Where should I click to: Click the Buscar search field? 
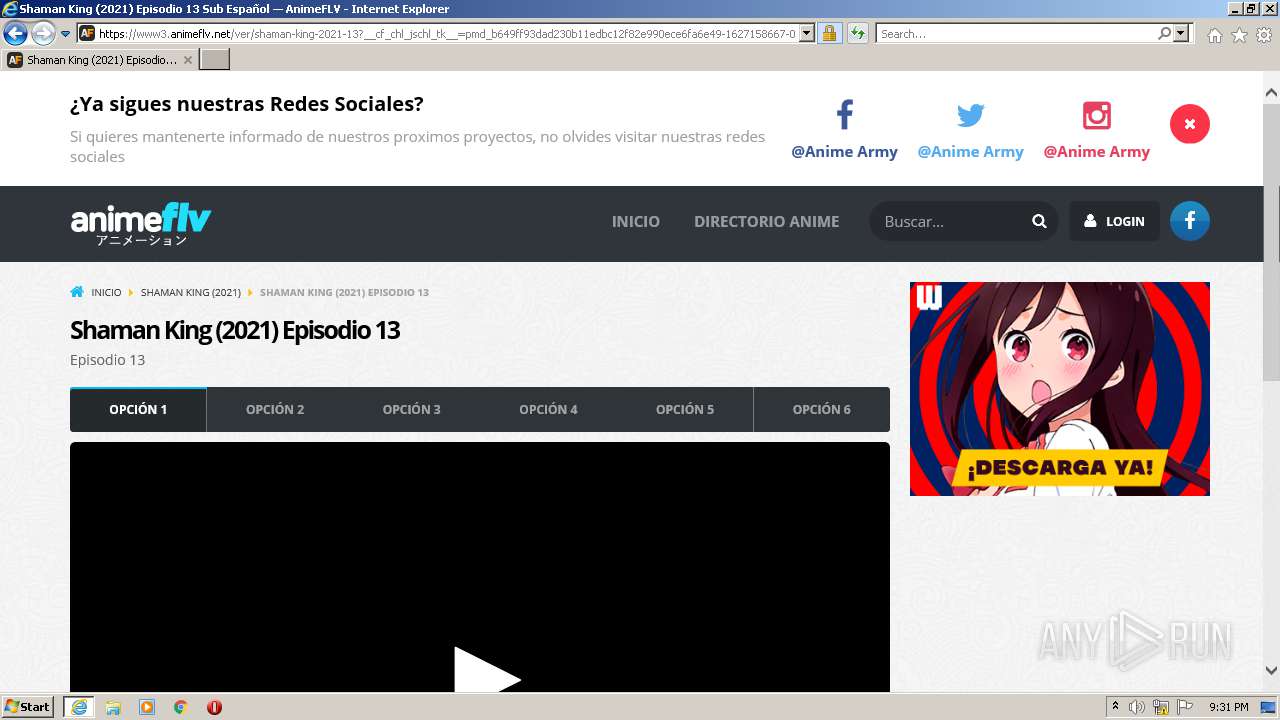click(x=950, y=222)
